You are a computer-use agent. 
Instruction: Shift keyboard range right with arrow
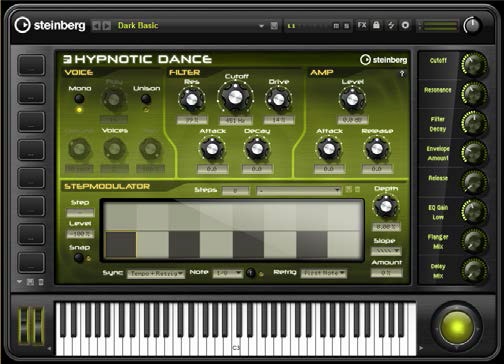click(421, 348)
